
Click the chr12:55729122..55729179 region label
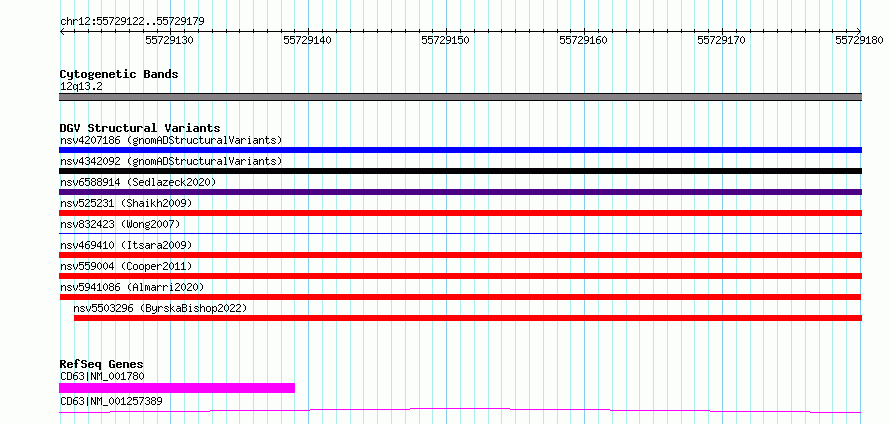132,21
